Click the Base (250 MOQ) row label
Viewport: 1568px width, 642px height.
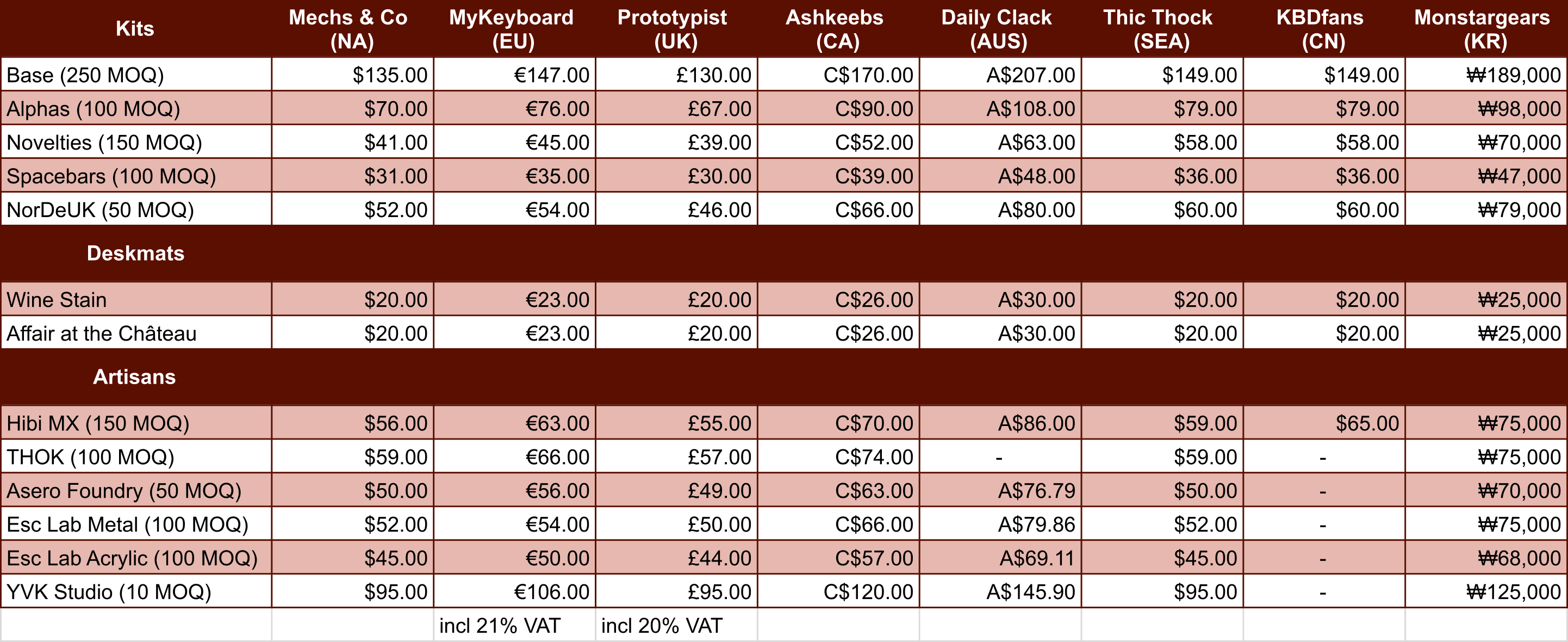pyautogui.click(x=85, y=75)
